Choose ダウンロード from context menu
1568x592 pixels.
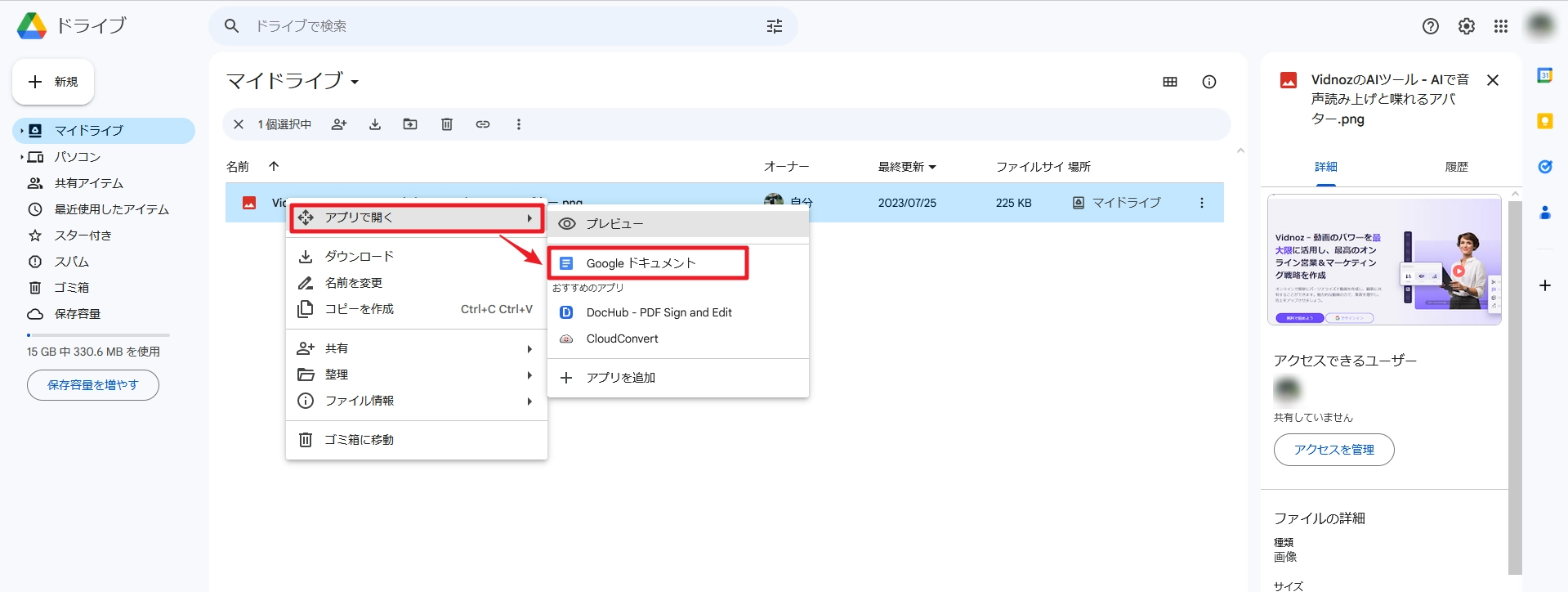[417, 257]
